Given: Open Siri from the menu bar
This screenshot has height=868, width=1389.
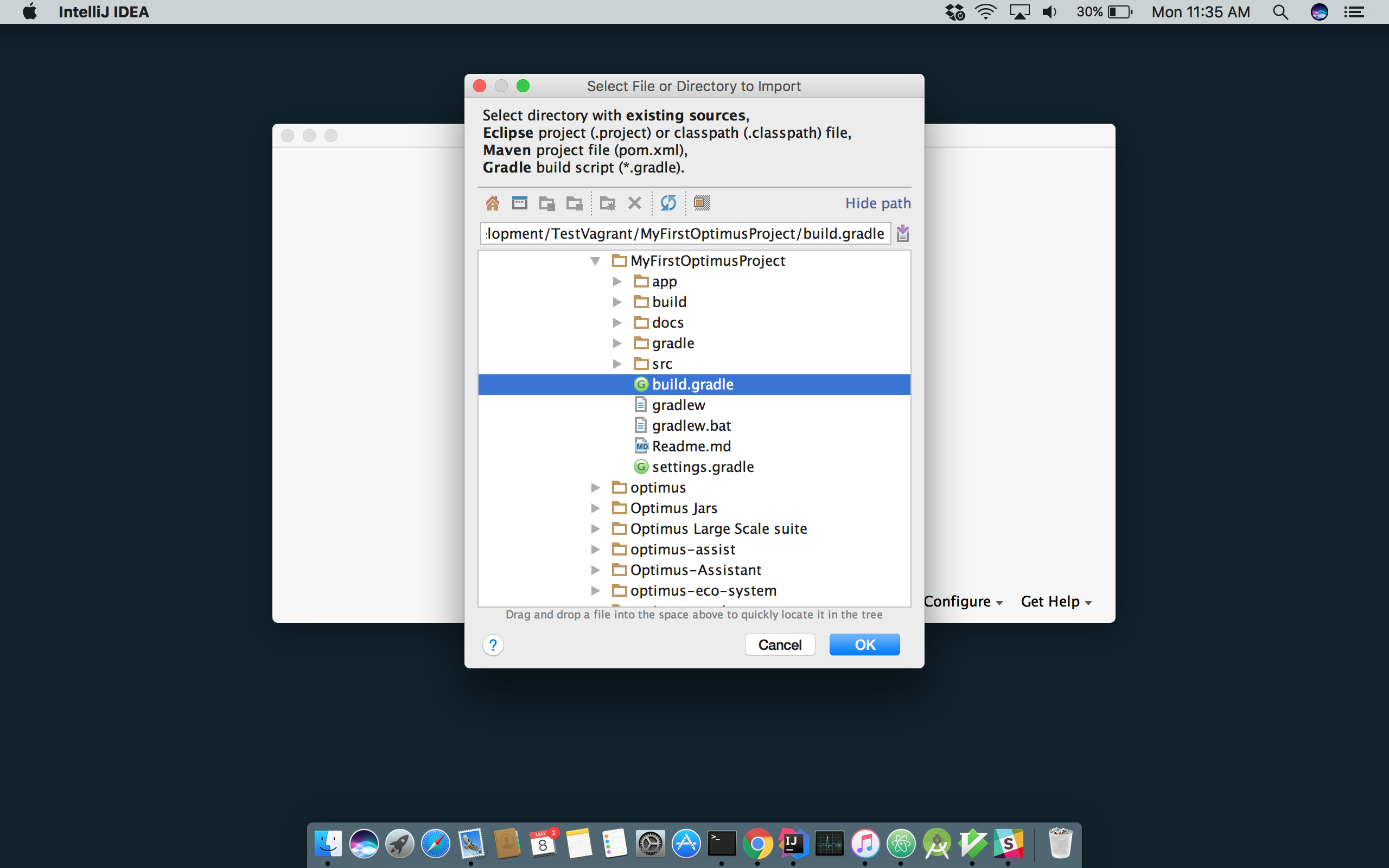Looking at the screenshot, I should click(x=1319, y=11).
